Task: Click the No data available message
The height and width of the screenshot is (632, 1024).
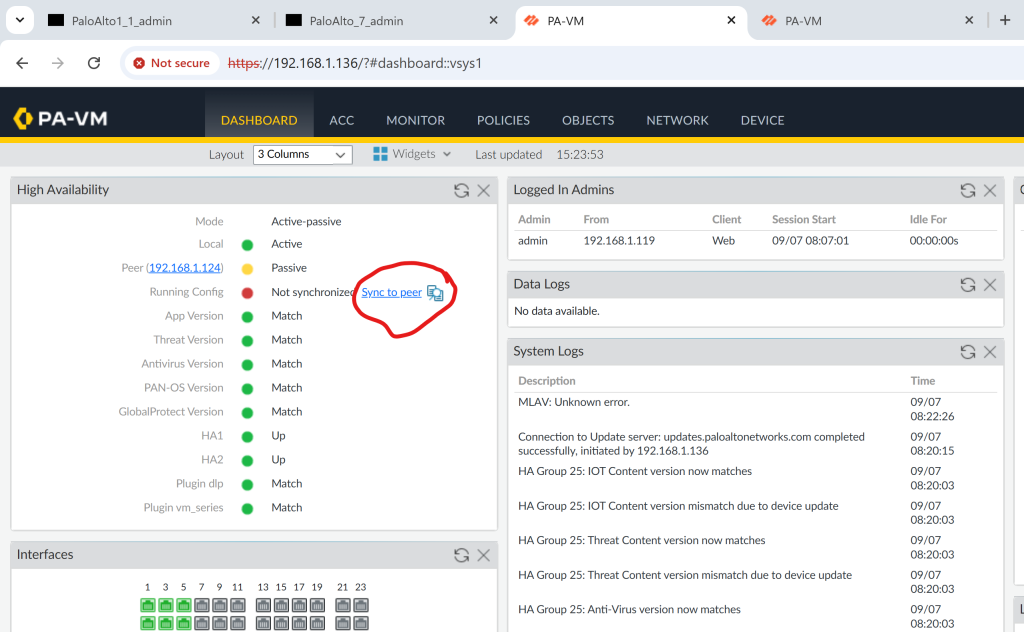Action: (x=556, y=311)
